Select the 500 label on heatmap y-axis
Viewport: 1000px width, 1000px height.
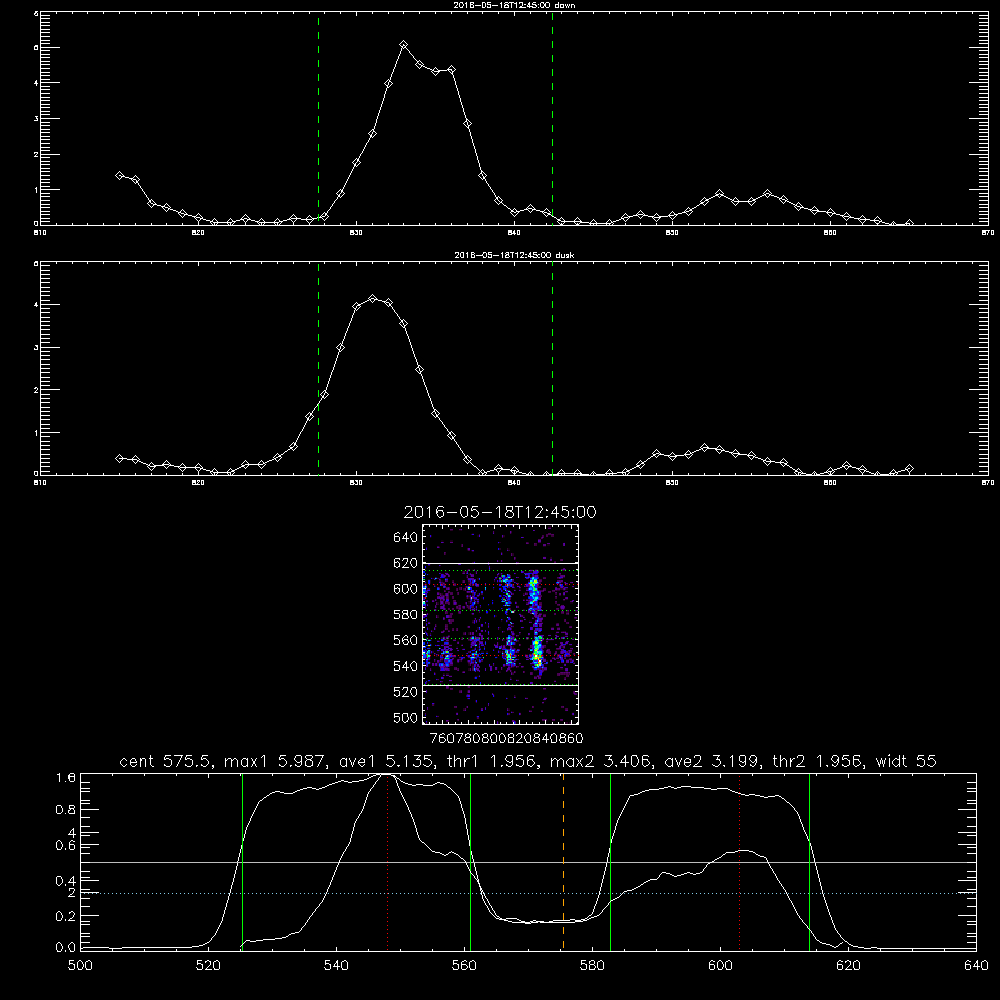tap(406, 717)
